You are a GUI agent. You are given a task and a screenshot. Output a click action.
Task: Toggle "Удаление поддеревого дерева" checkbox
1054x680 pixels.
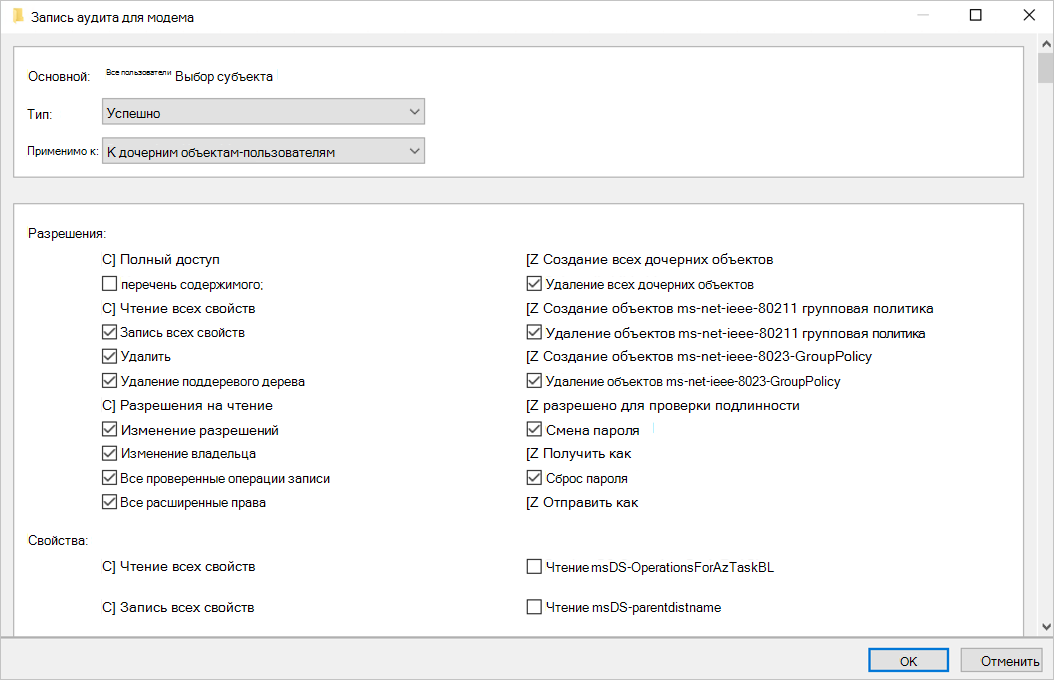109,381
